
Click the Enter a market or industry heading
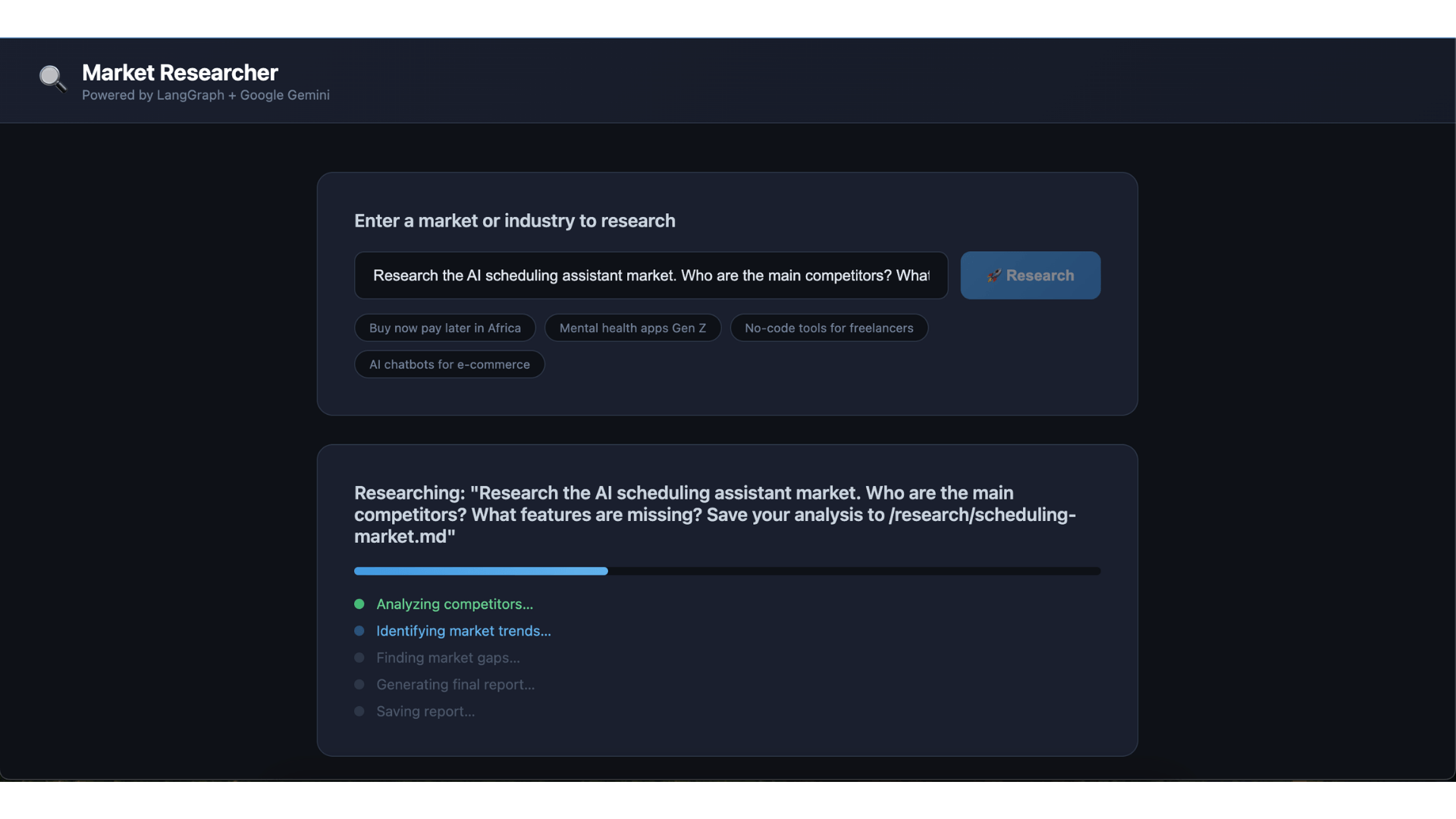pos(514,221)
